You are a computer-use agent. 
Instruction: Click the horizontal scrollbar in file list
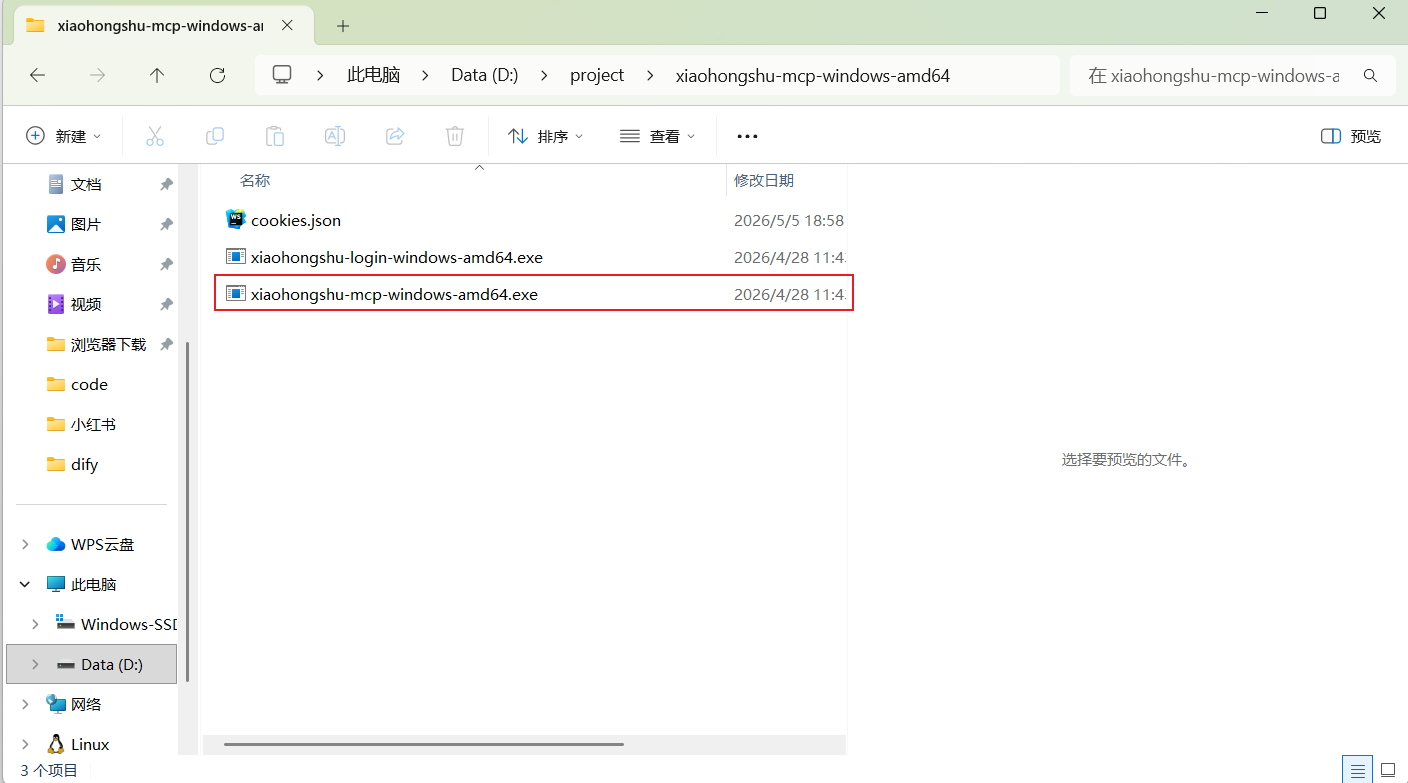(424, 744)
